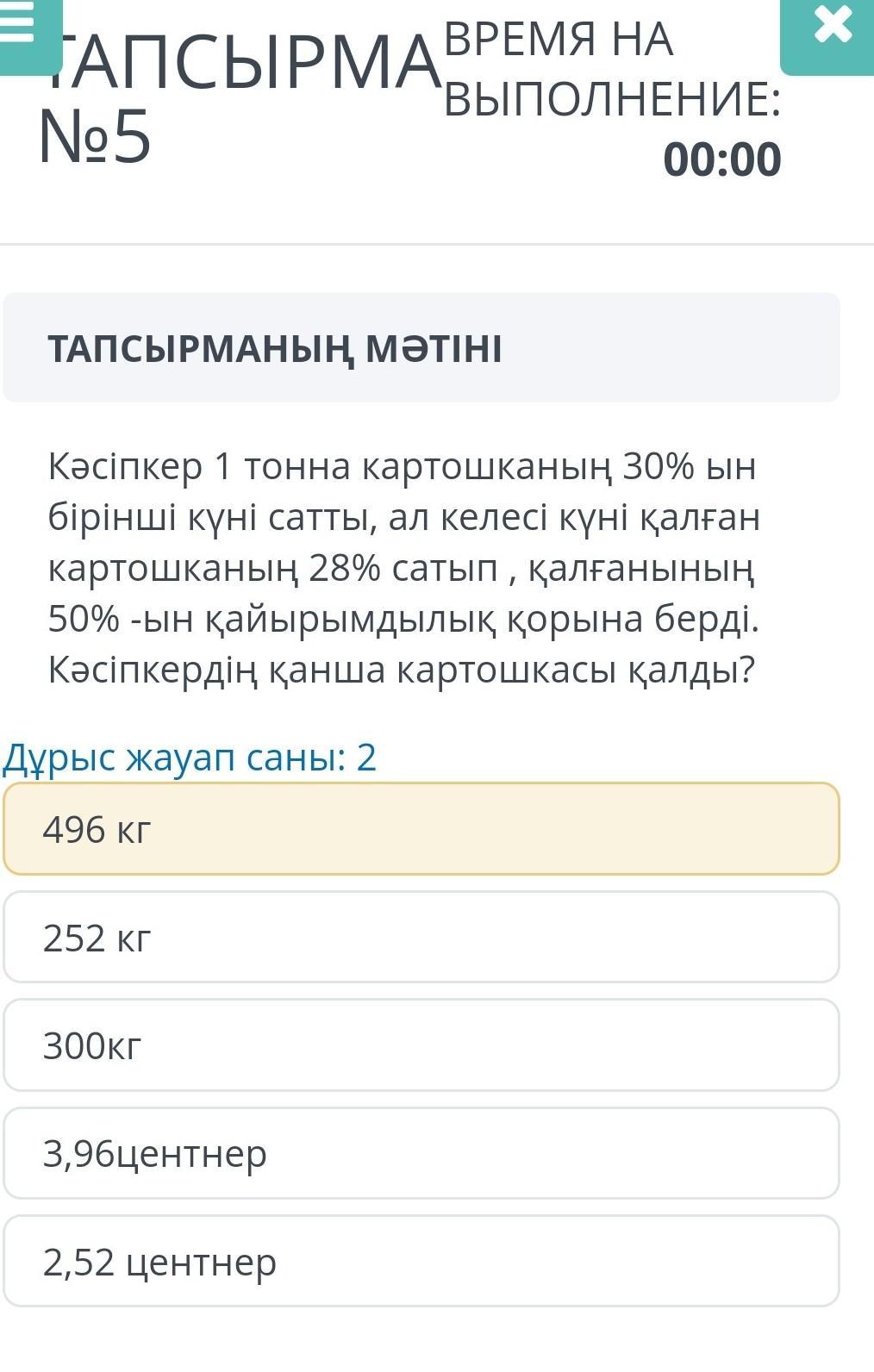Click the word Кәсіпкер at the question start

pyautogui.click(x=125, y=466)
